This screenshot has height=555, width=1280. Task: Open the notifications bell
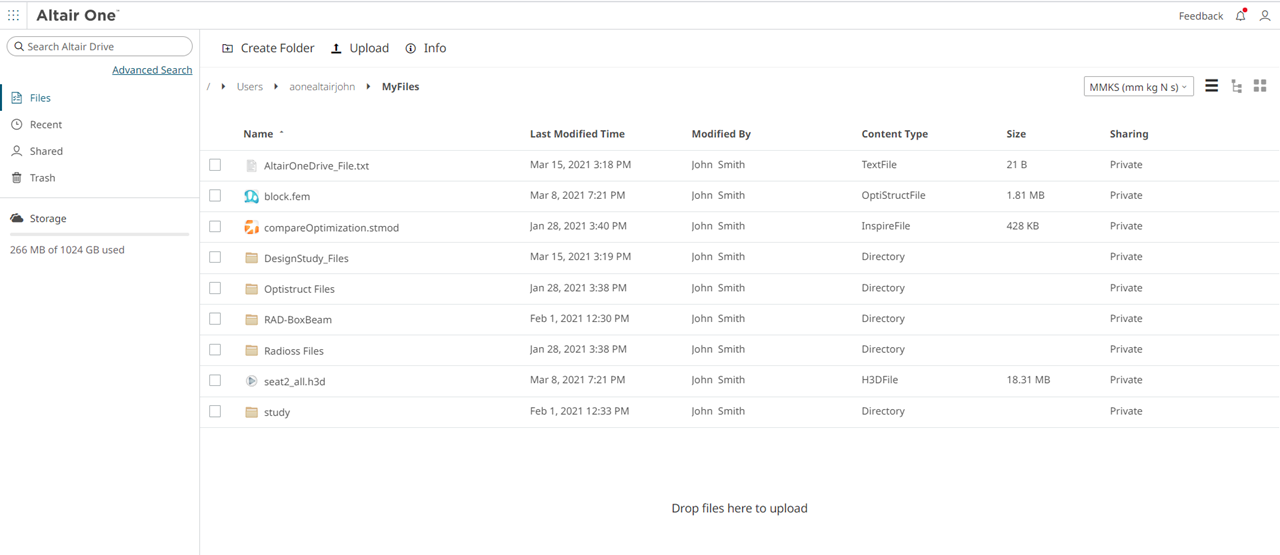(x=1240, y=16)
